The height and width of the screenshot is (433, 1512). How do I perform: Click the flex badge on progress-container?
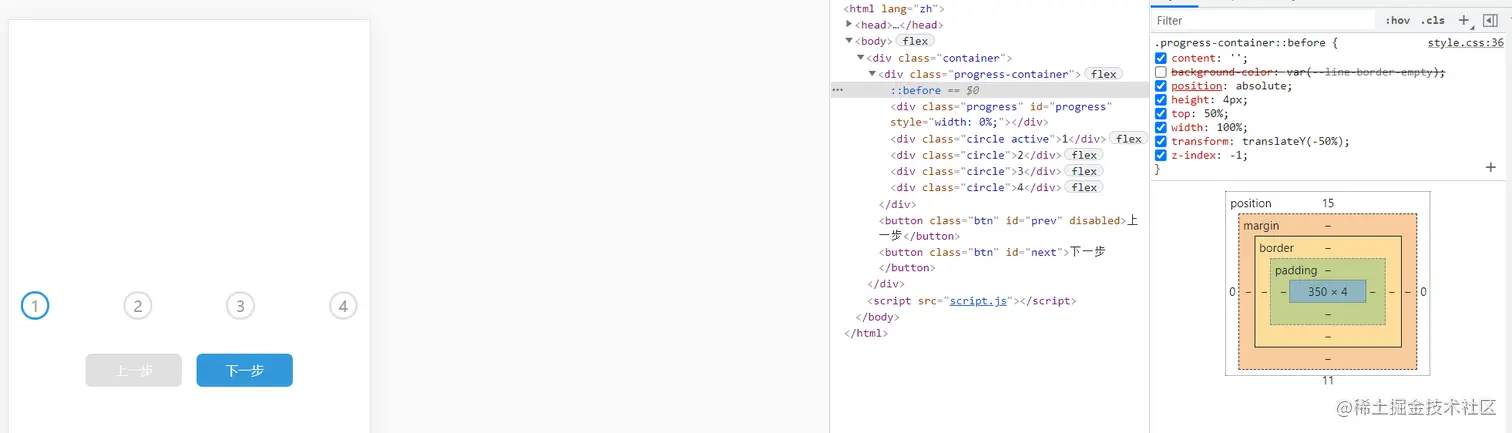coord(1104,74)
